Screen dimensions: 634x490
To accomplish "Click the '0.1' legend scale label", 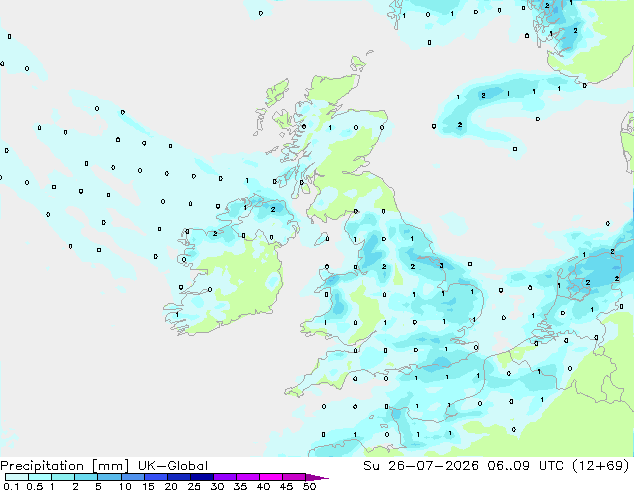I will pos(11,486).
